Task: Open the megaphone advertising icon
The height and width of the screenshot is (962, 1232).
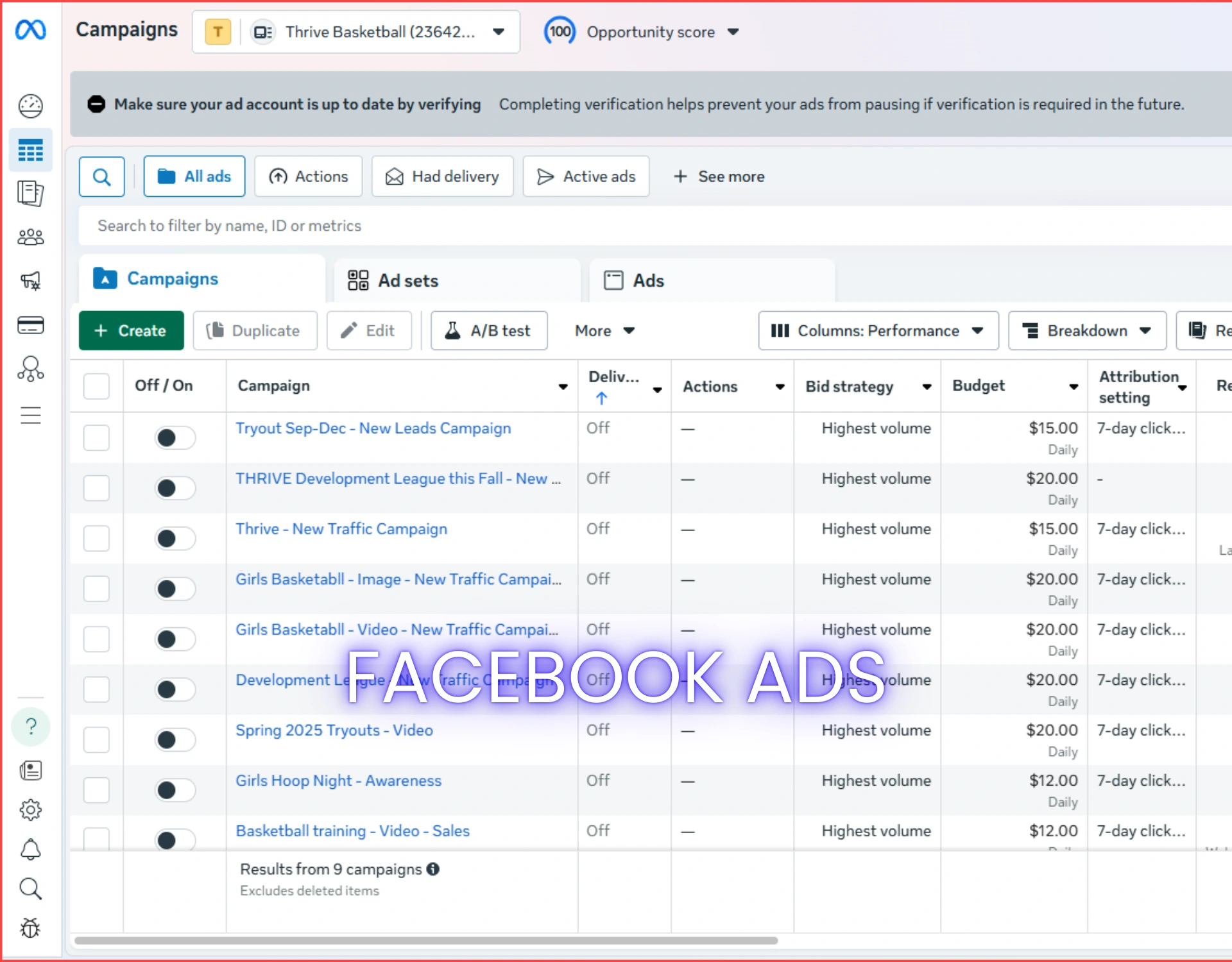Action: (30, 280)
